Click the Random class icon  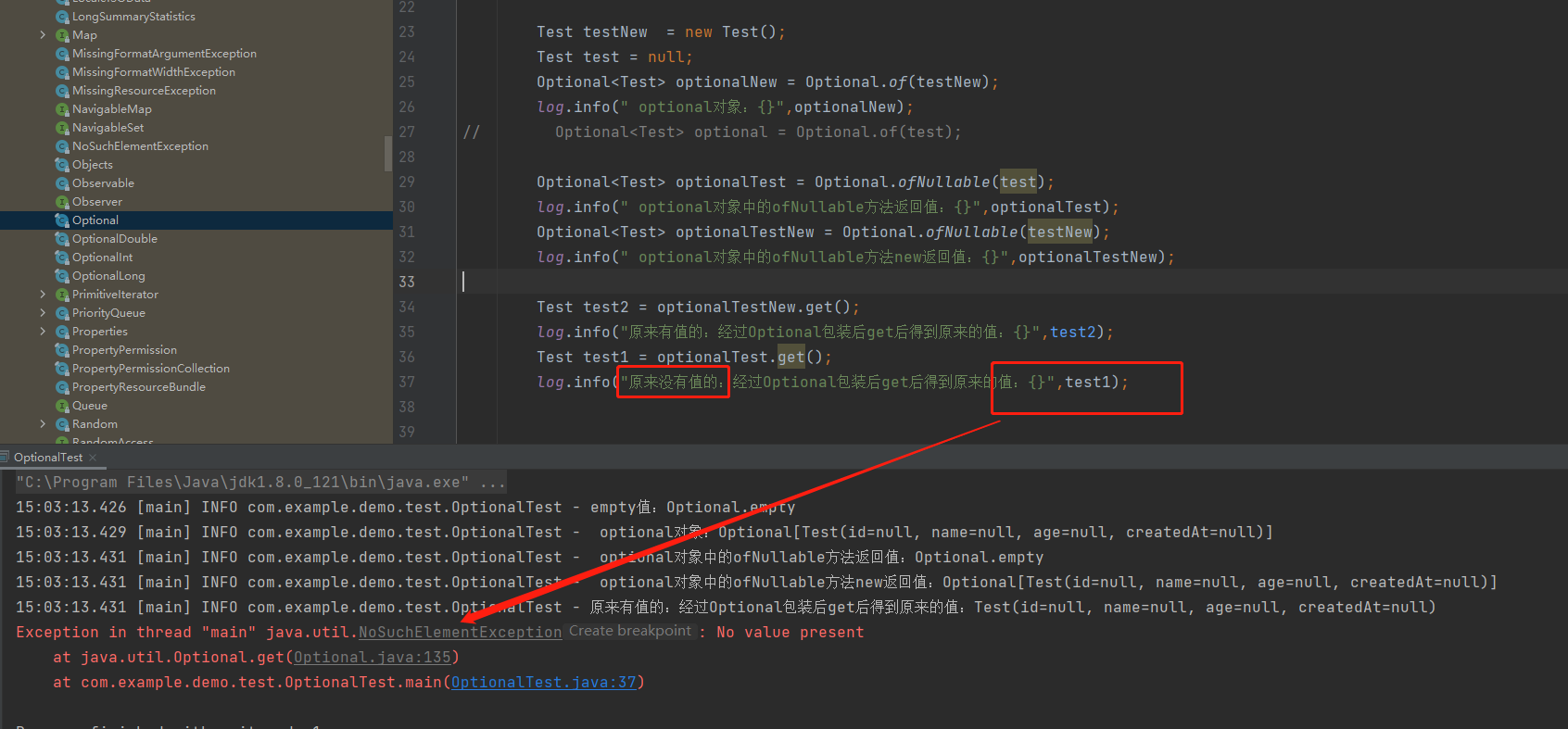coord(63,424)
